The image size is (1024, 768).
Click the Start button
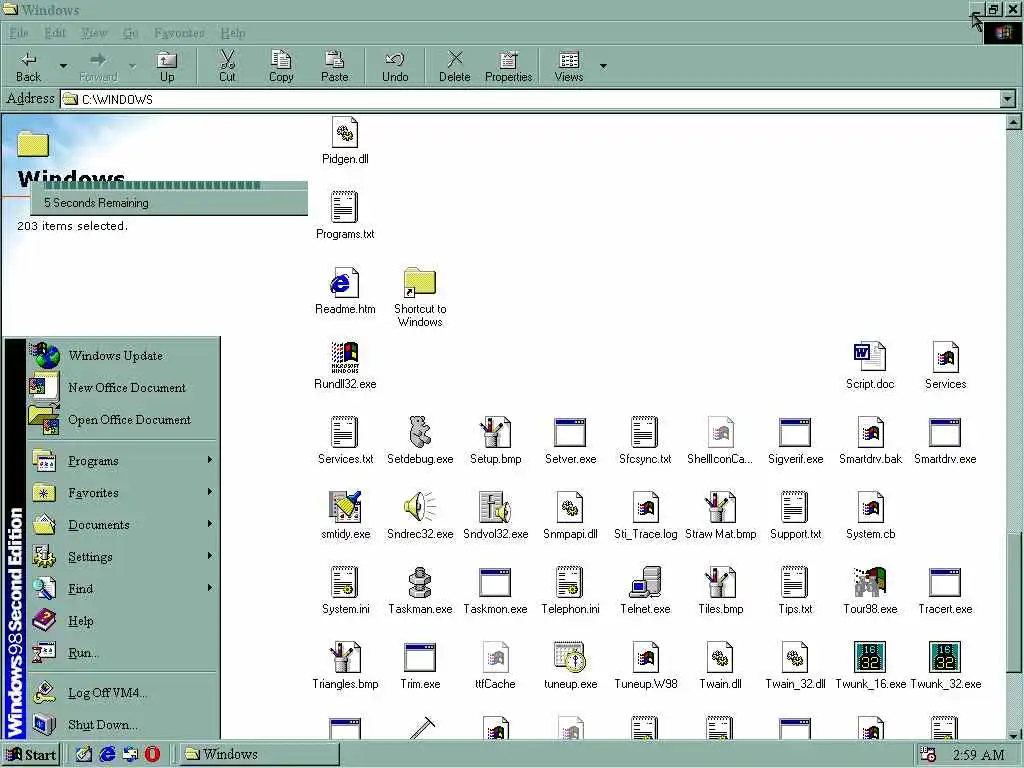tap(31, 754)
